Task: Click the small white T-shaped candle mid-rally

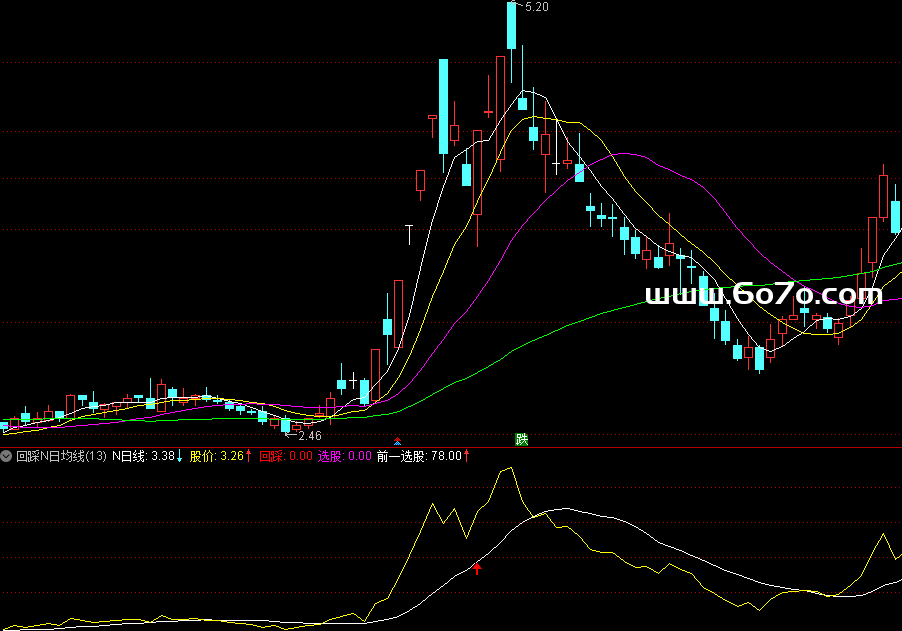Action: point(408,234)
